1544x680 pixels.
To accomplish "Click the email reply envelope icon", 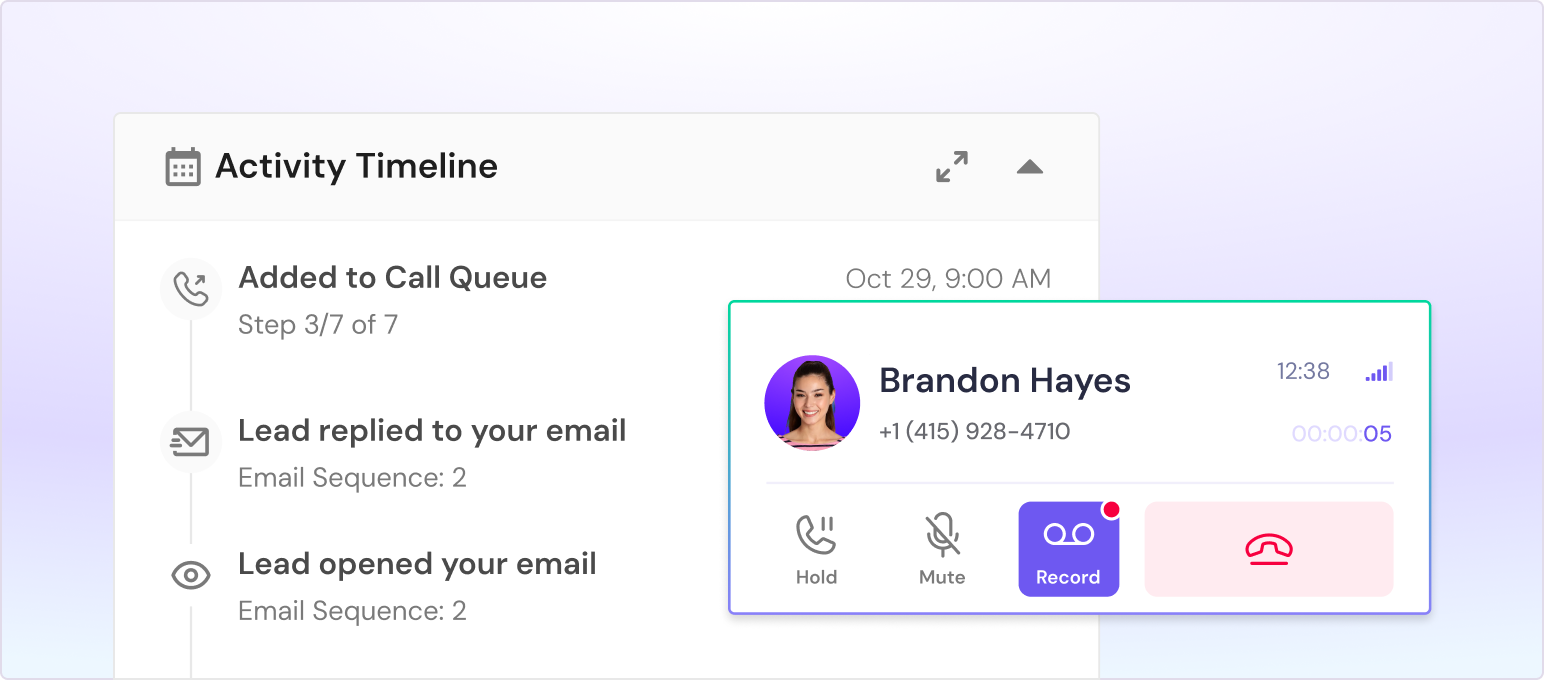I will click(x=191, y=441).
